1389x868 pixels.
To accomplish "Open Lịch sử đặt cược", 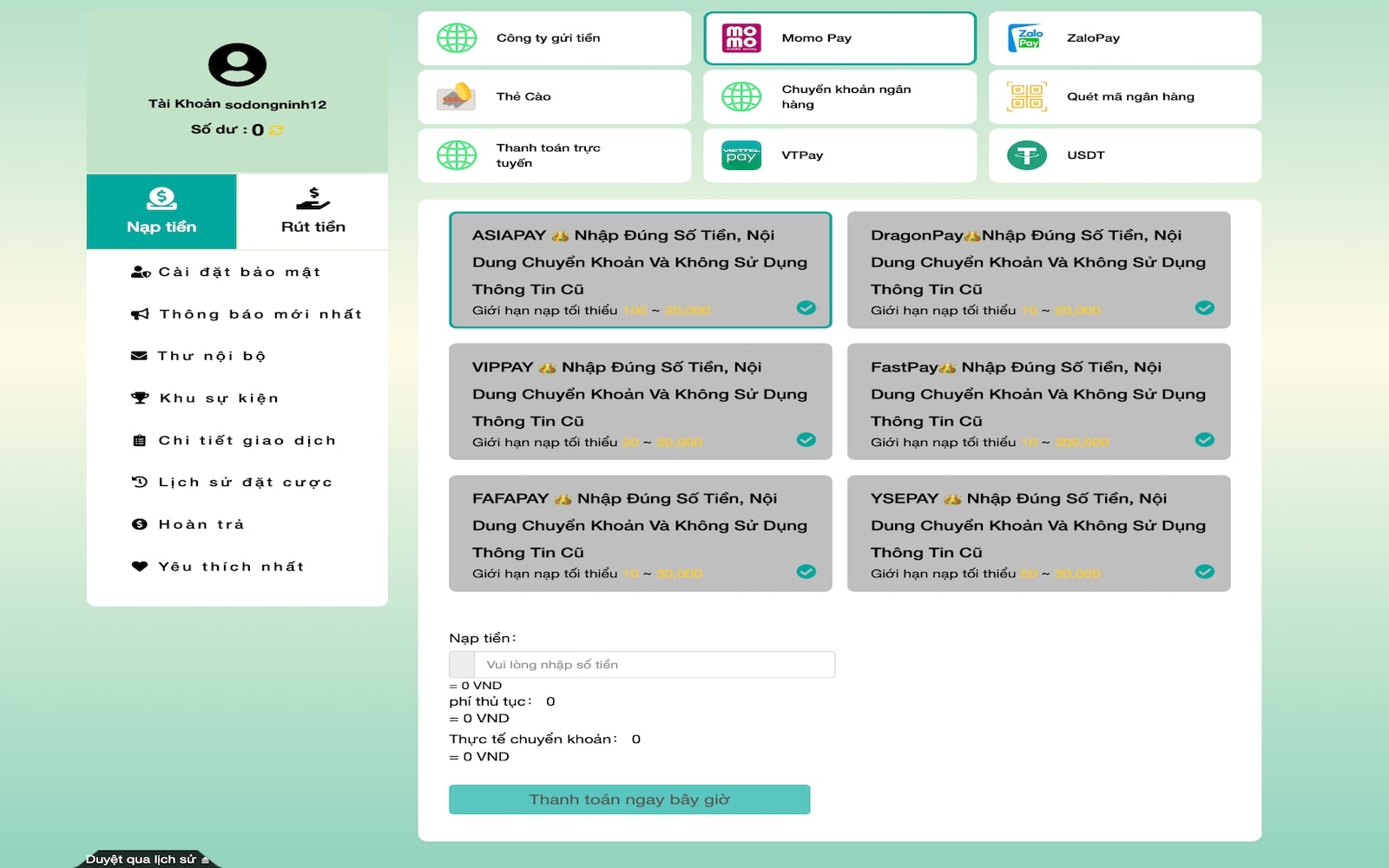I will (x=231, y=483).
